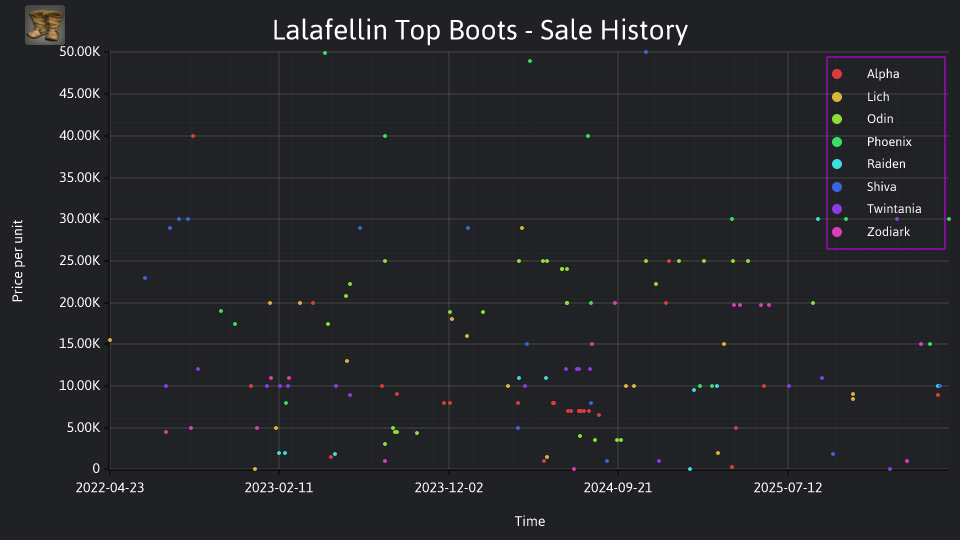Click the purple Twintania legend marker

837,209
